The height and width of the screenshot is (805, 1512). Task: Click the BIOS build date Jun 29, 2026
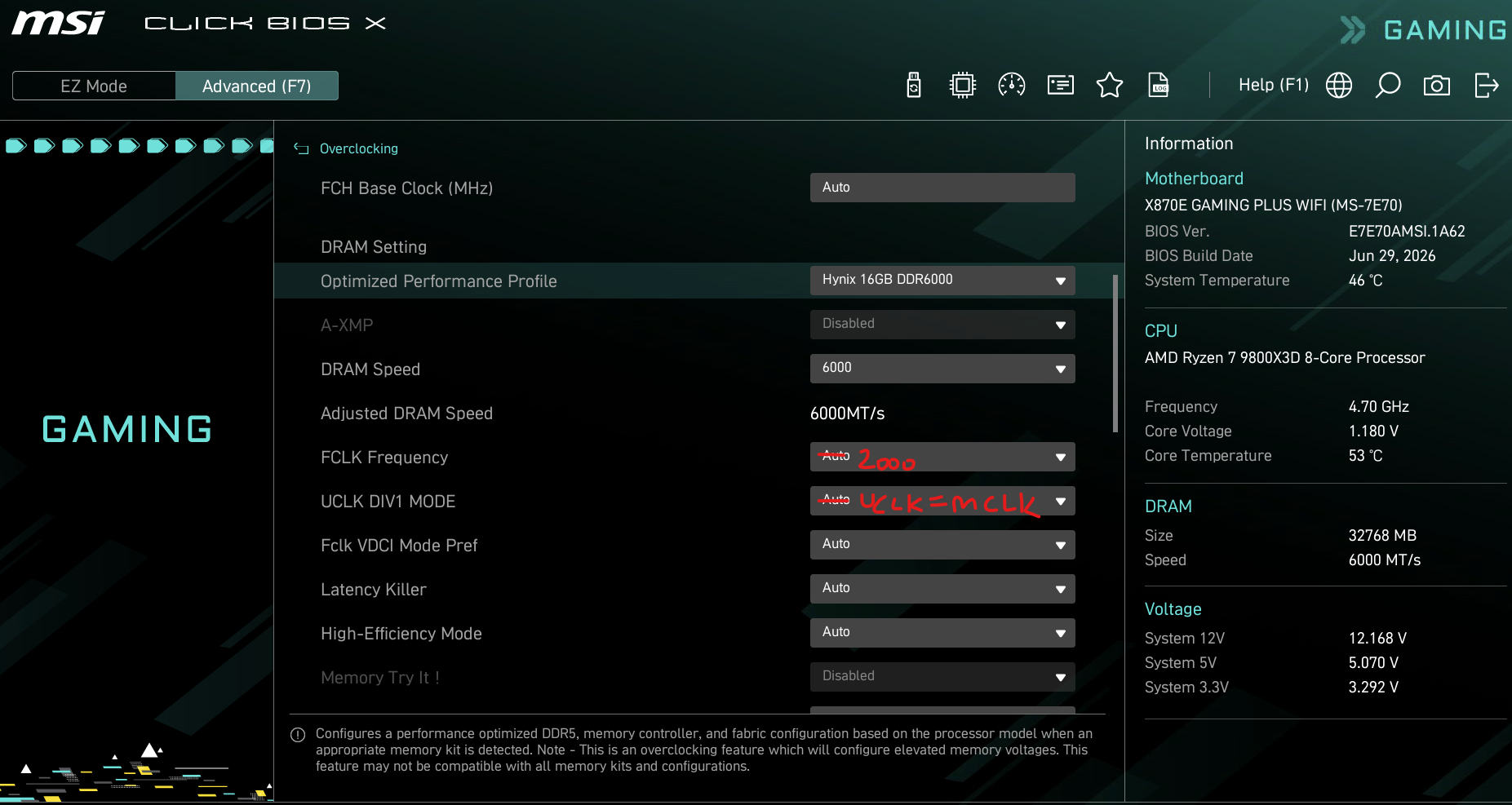(x=1392, y=256)
